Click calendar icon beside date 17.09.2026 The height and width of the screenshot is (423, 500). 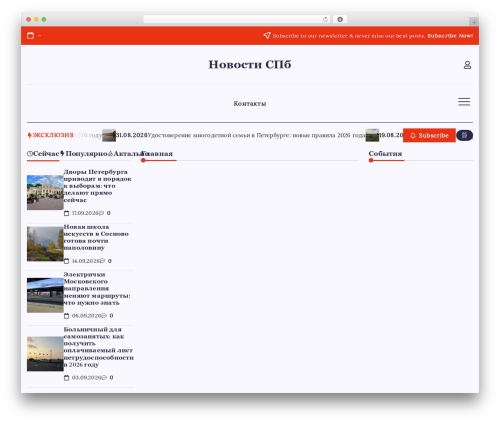click(66, 213)
